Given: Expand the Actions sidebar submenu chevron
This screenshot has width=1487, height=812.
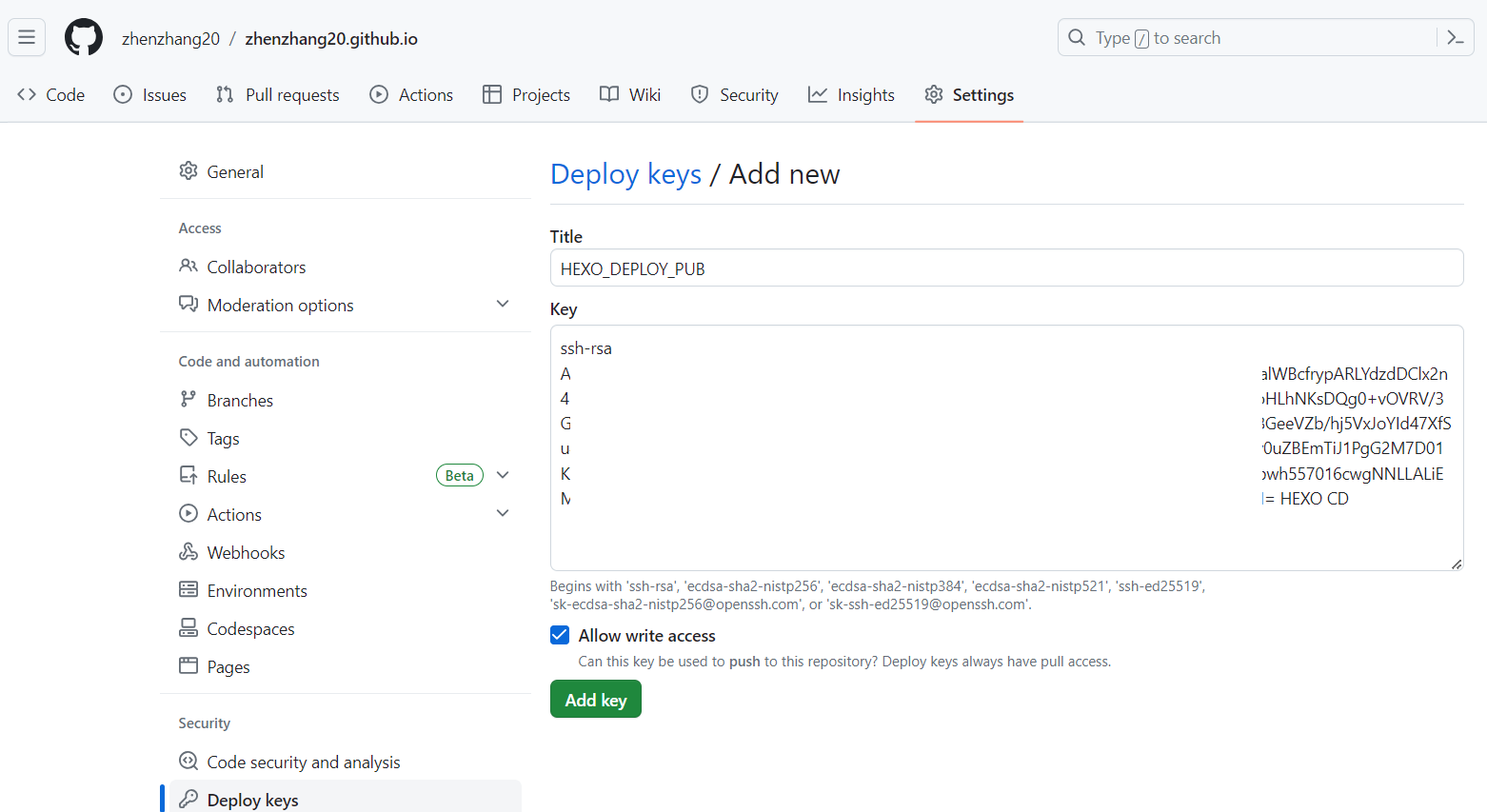Looking at the screenshot, I should point(503,513).
